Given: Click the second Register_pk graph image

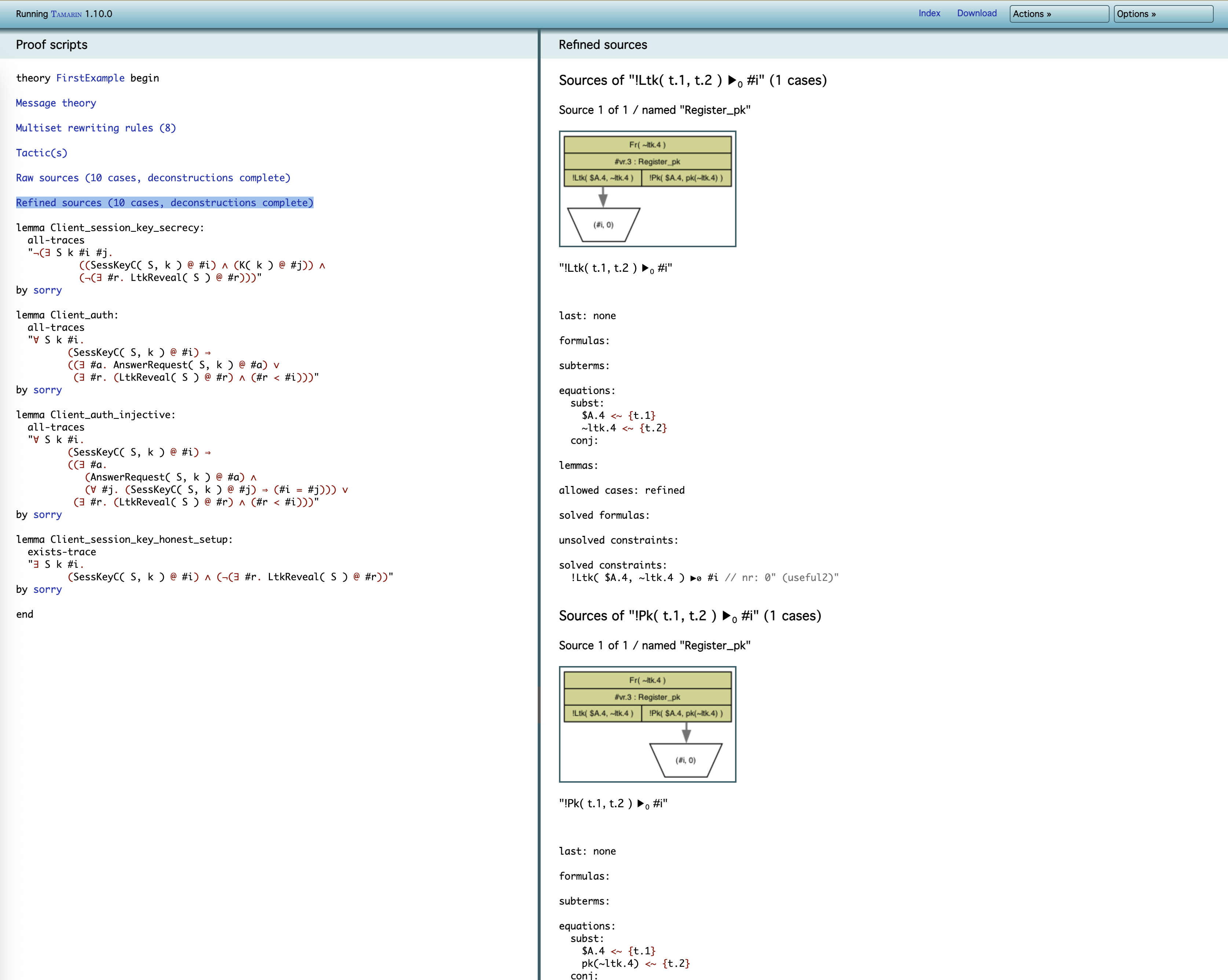Looking at the screenshot, I should pos(647,724).
